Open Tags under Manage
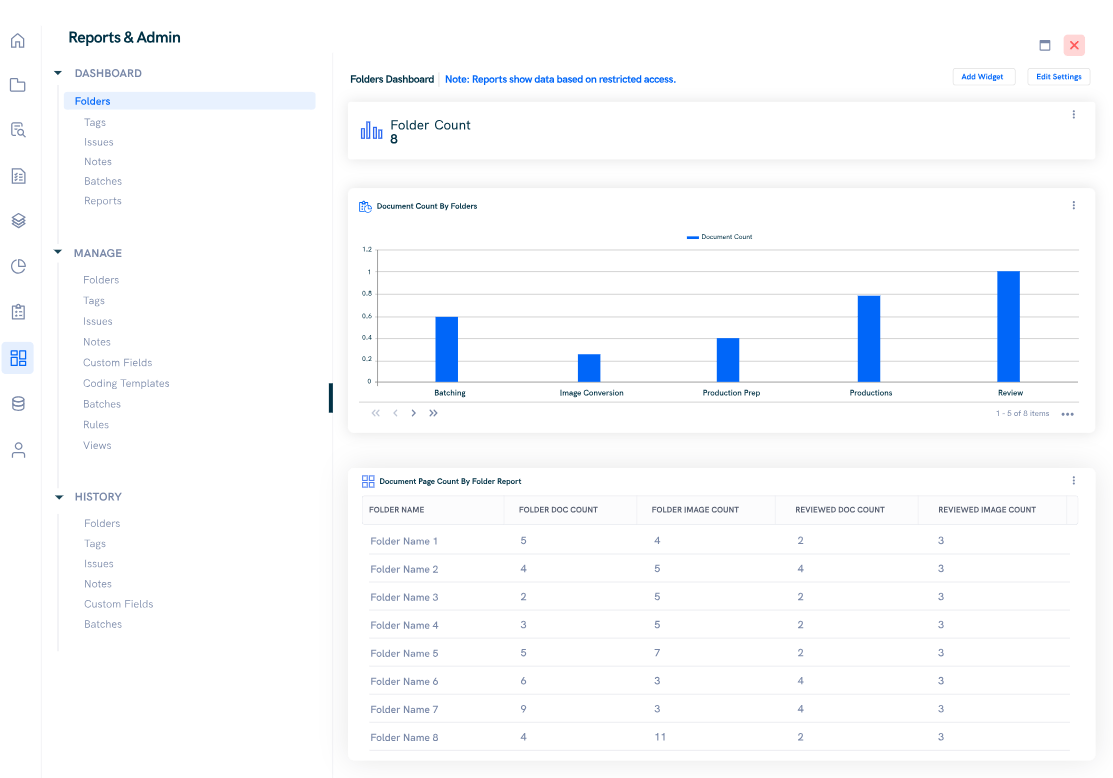The width and height of the screenshot is (1113, 778). click(x=94, y=301)
